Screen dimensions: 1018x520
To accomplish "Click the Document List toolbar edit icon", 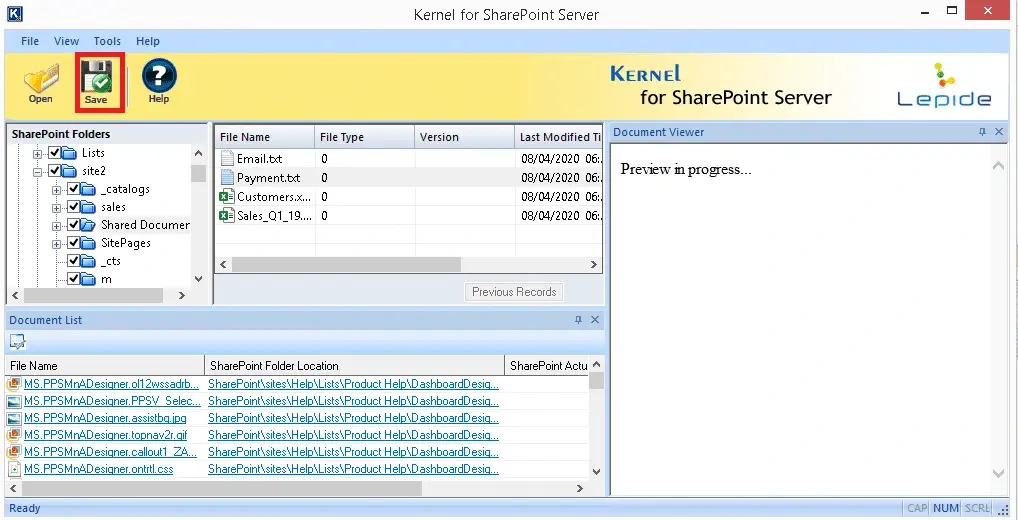I will [17, 341].
